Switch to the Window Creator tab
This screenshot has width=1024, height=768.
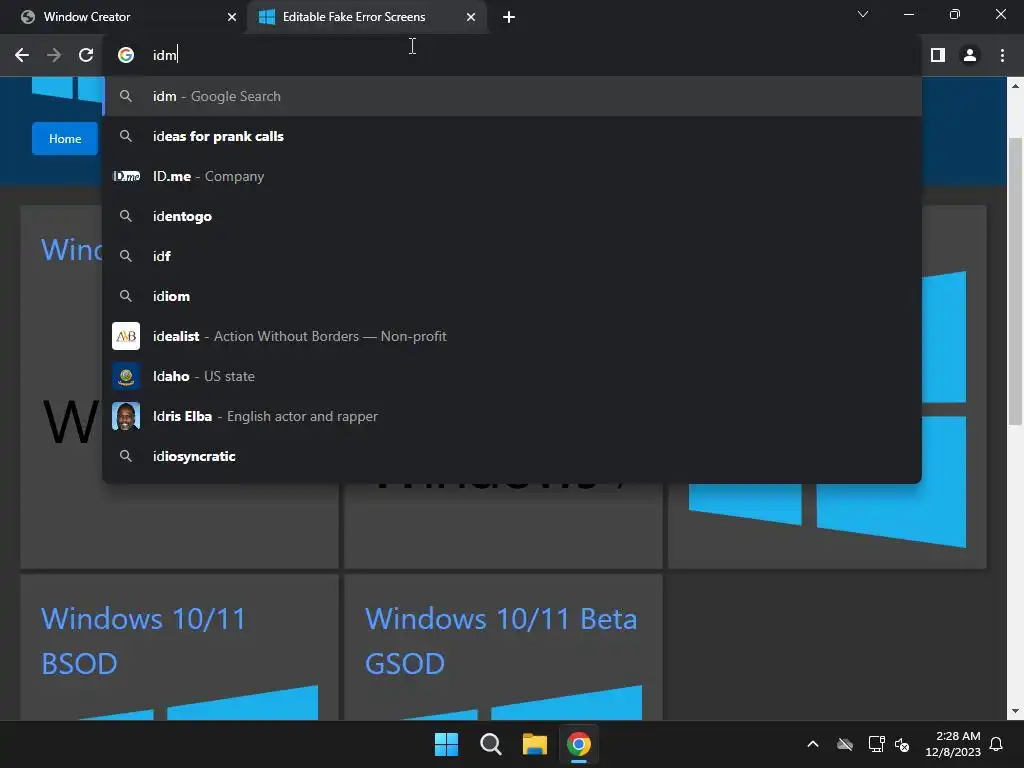pos(124,17)
